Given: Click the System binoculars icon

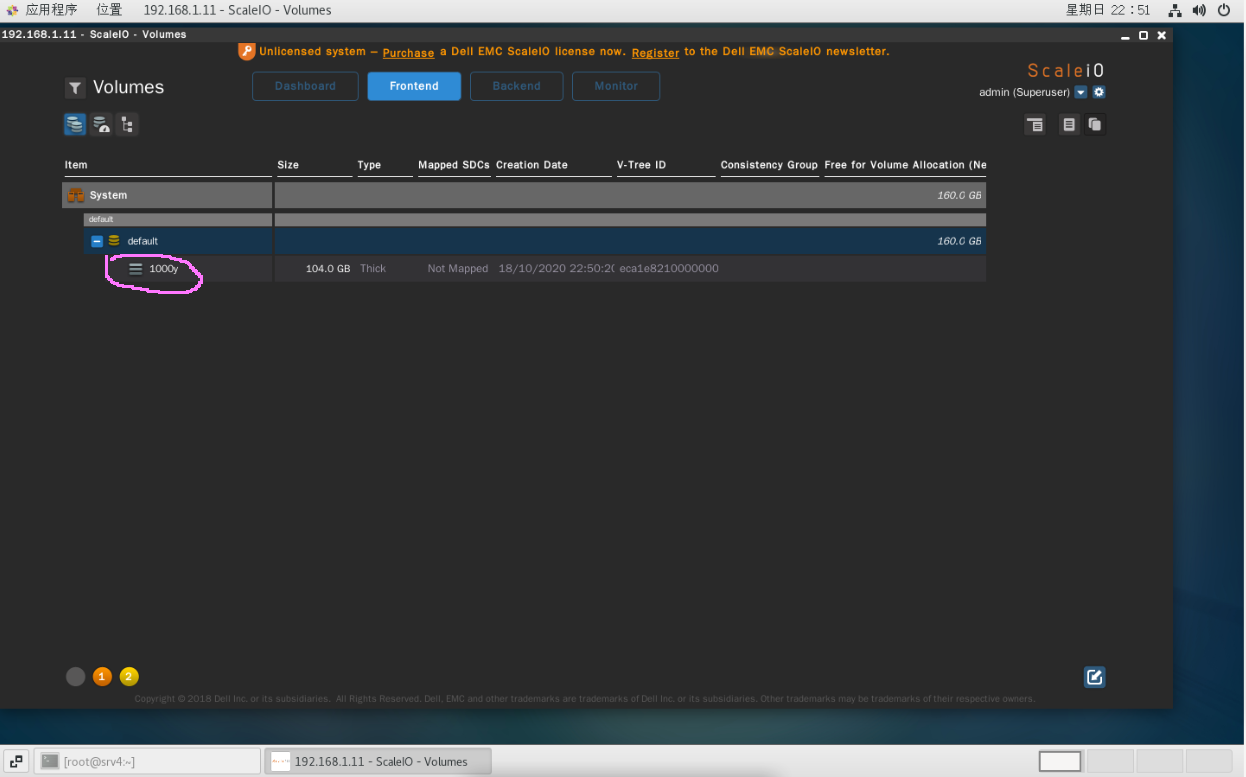Looking at the screenshot, I should pos(75,195).
